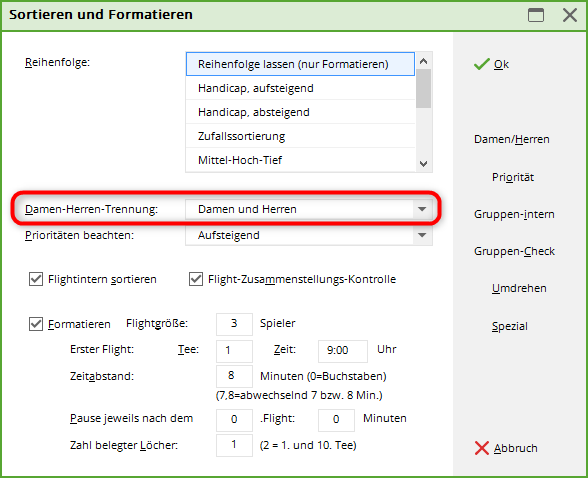588x478 pixels.
Task: Click the red X Abbruch icon
Action: pyautogui.click(x=482, y=448)
